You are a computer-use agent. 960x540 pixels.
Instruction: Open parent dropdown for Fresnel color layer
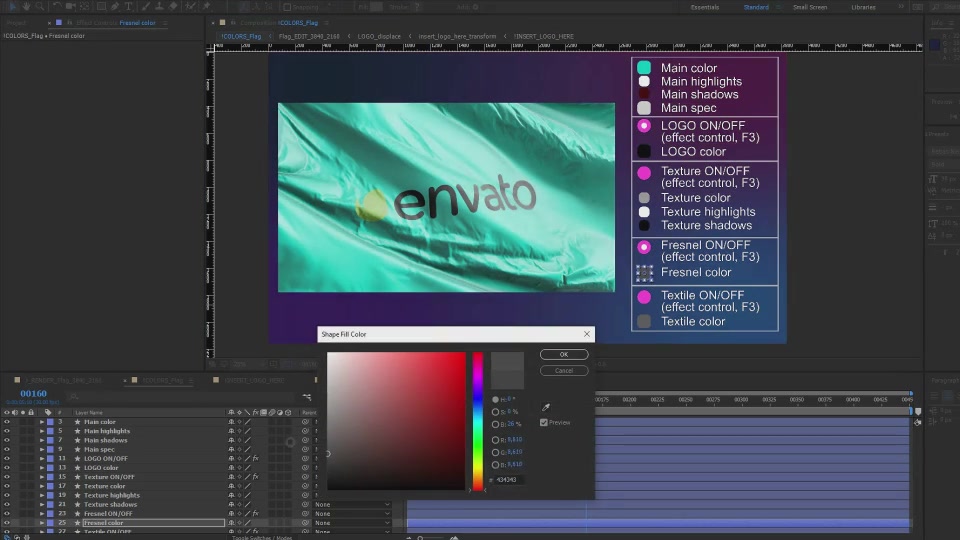[x=352, y=523]
